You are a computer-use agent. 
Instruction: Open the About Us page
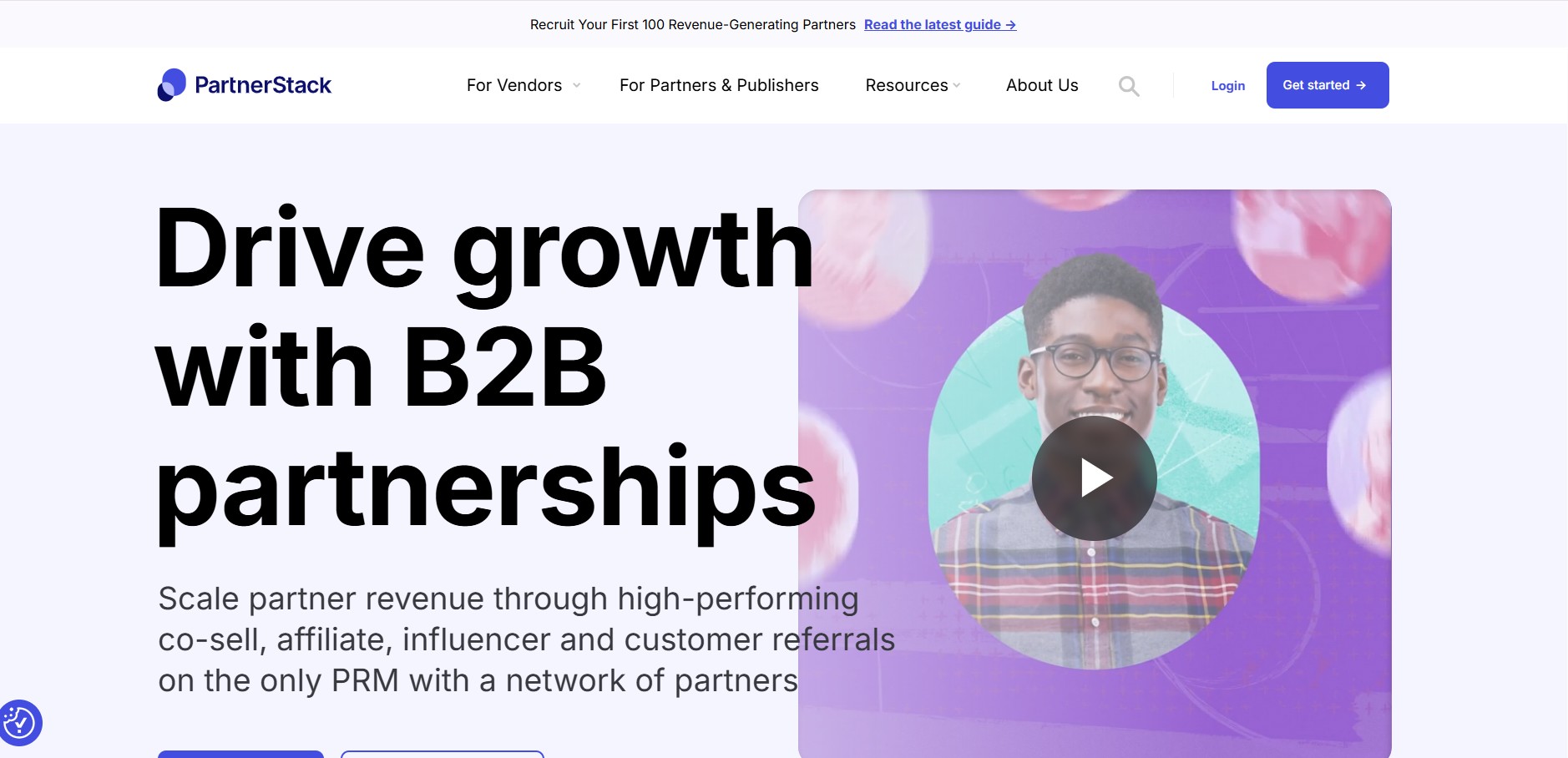click(1041, 85)
